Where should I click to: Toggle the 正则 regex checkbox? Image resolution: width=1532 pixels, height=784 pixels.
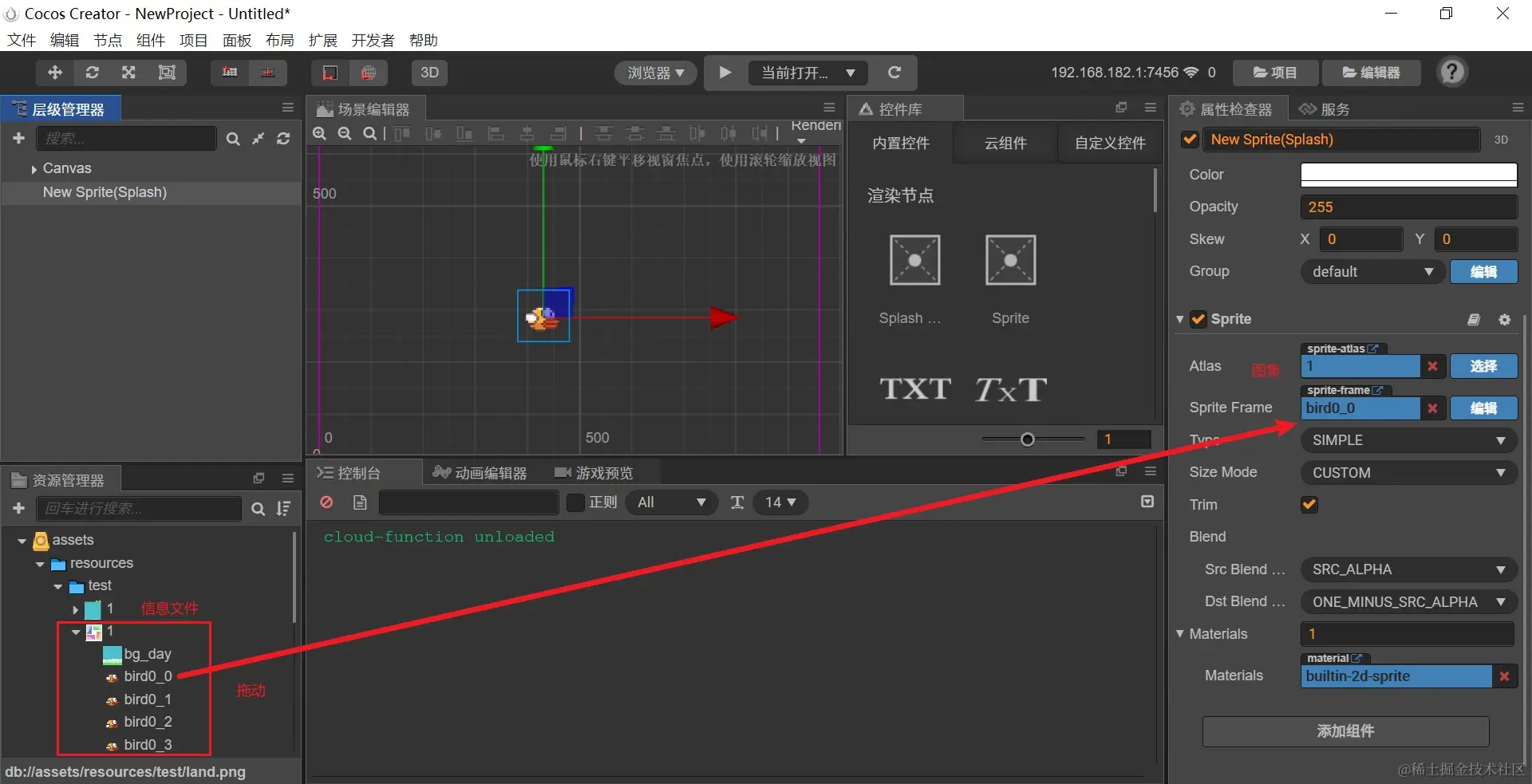tap(575, 502)
